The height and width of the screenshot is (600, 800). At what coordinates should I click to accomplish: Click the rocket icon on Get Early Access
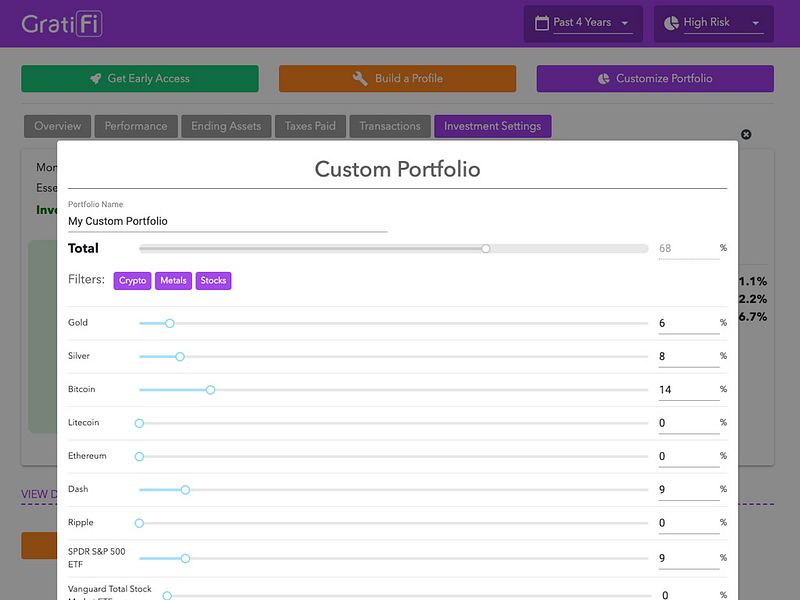click(x=95, y=79)
